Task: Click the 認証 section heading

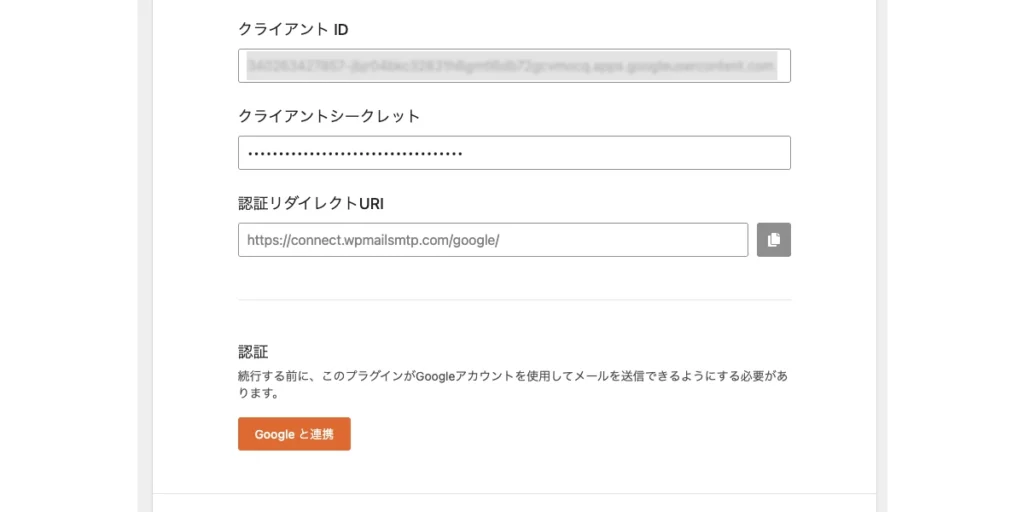Action: (253, 352)
